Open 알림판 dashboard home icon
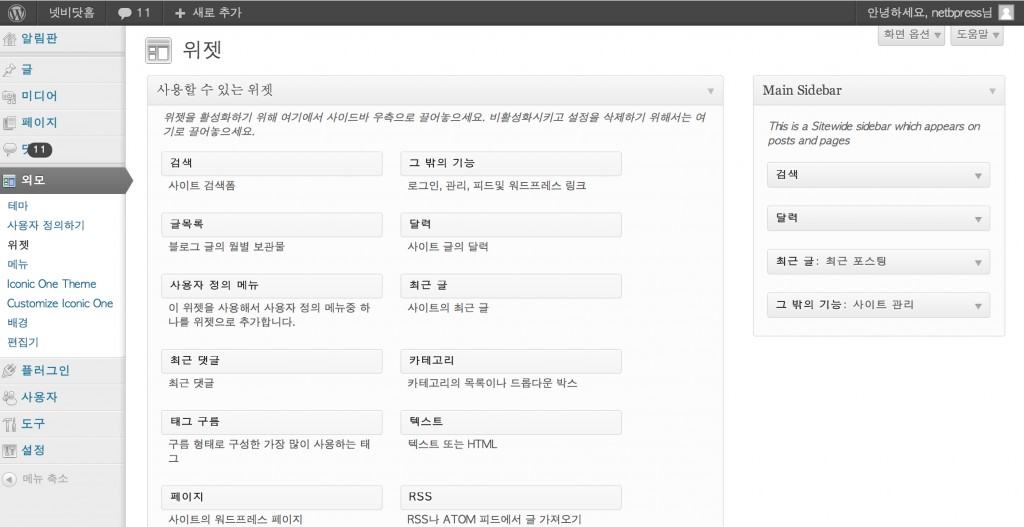 coord(10,39)
